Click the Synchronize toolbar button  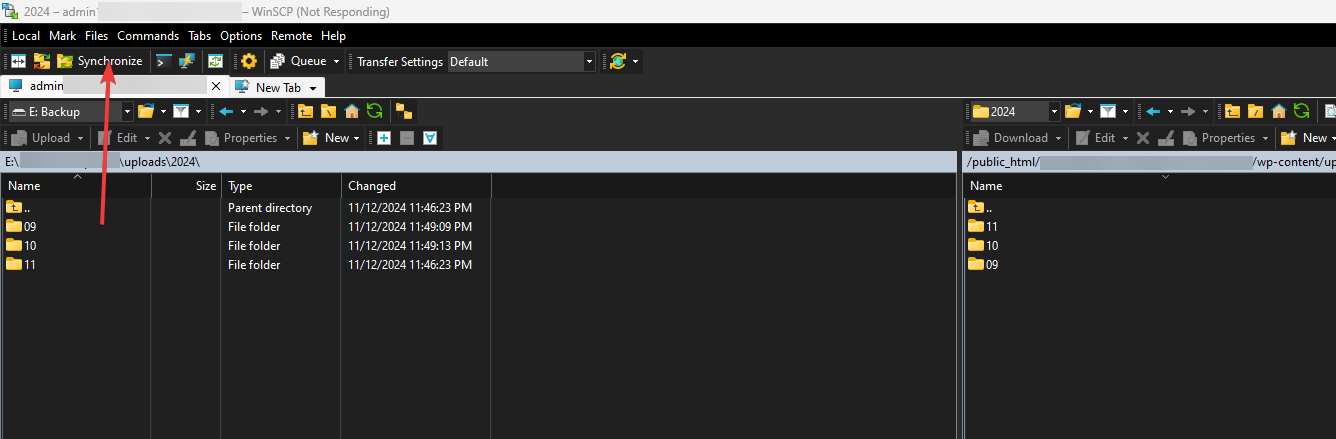pyautogui.click(x=100, y=61)
